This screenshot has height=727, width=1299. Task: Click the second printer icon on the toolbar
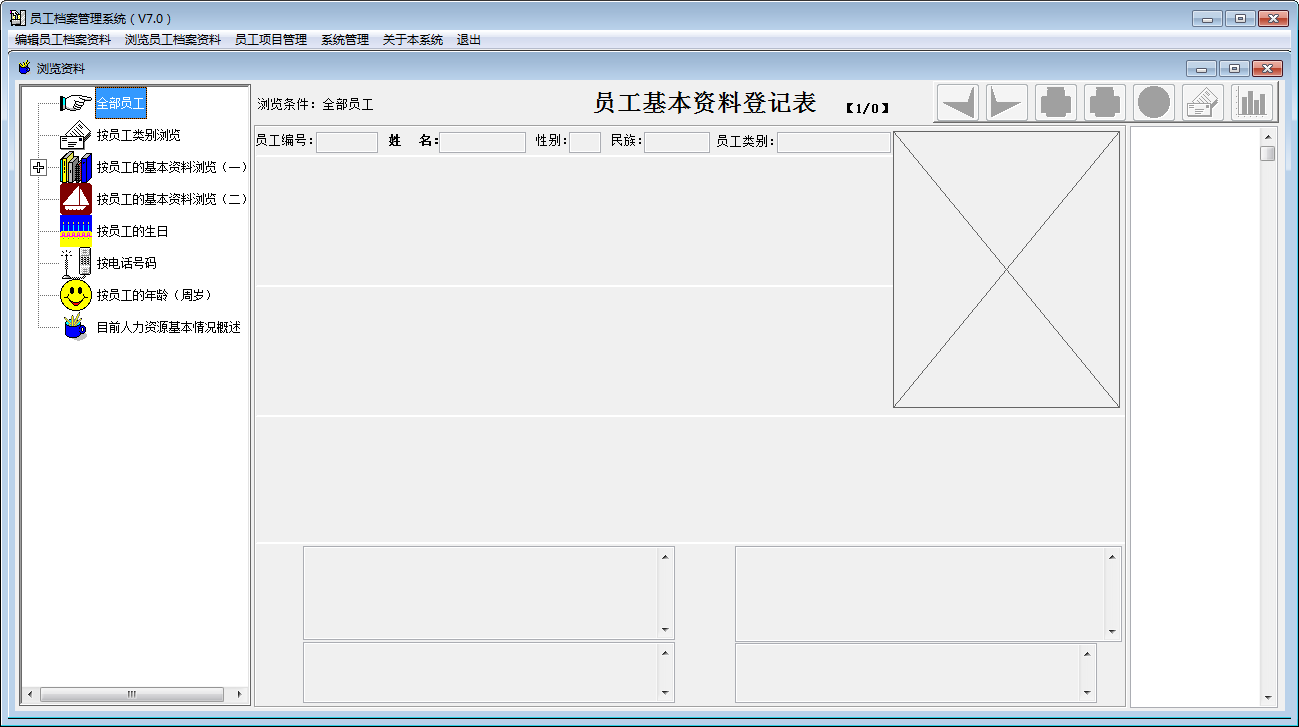pos(1103,100)
